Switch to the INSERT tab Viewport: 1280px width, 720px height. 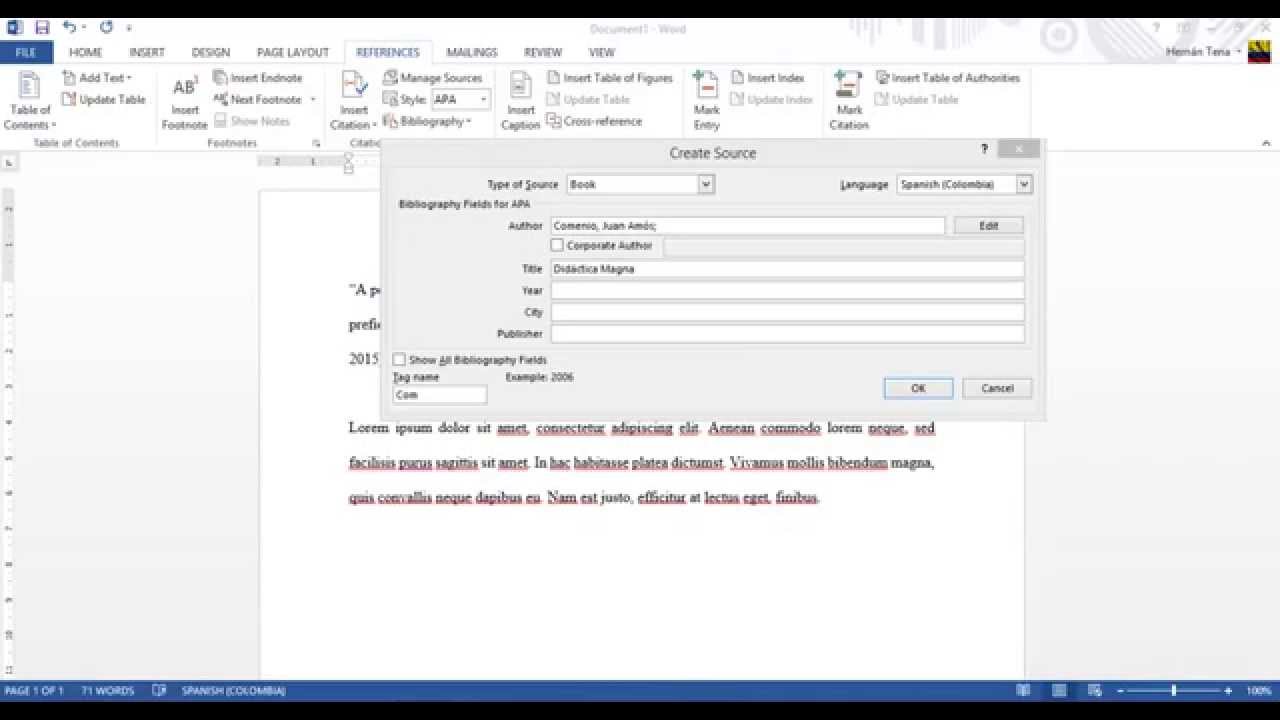coord(147,52)
